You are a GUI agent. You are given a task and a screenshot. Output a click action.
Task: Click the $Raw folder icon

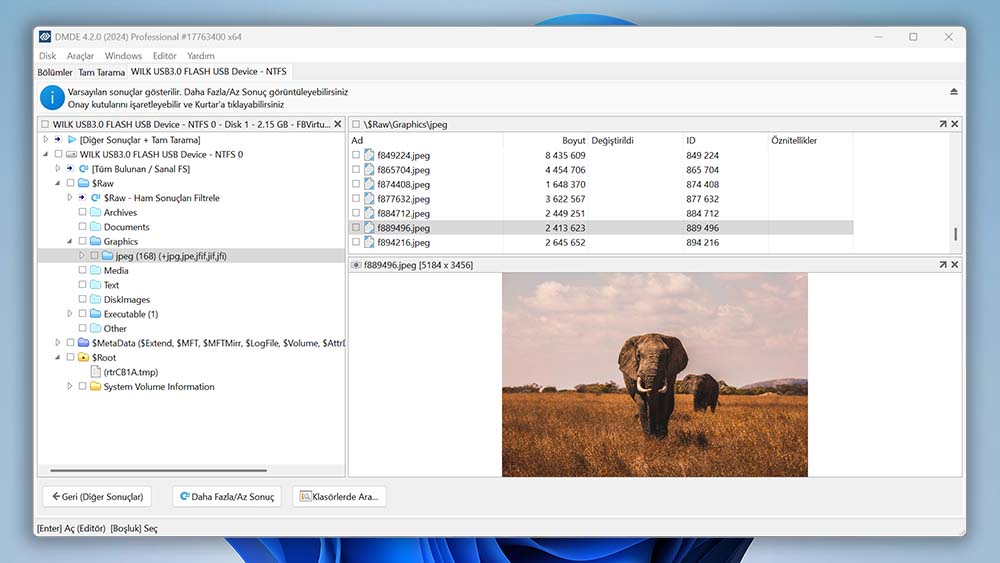(x=84, y=183)
